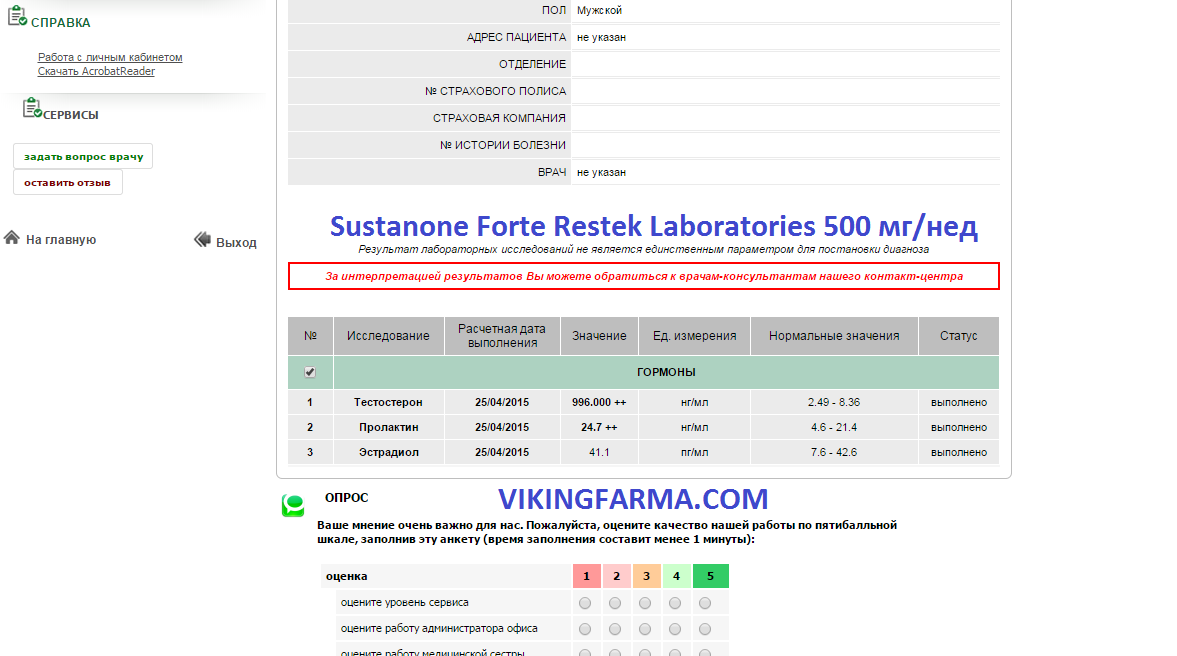
Task: Toggle the ГОРМОНЫ group checkbox
Action: (310, 372)
